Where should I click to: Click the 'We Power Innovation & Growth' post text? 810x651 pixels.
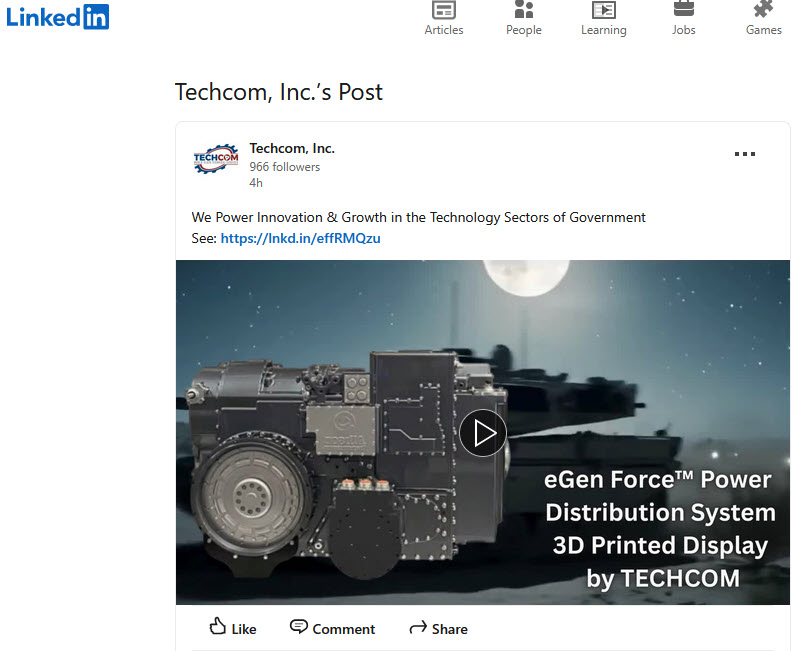[x=418, y=217]
